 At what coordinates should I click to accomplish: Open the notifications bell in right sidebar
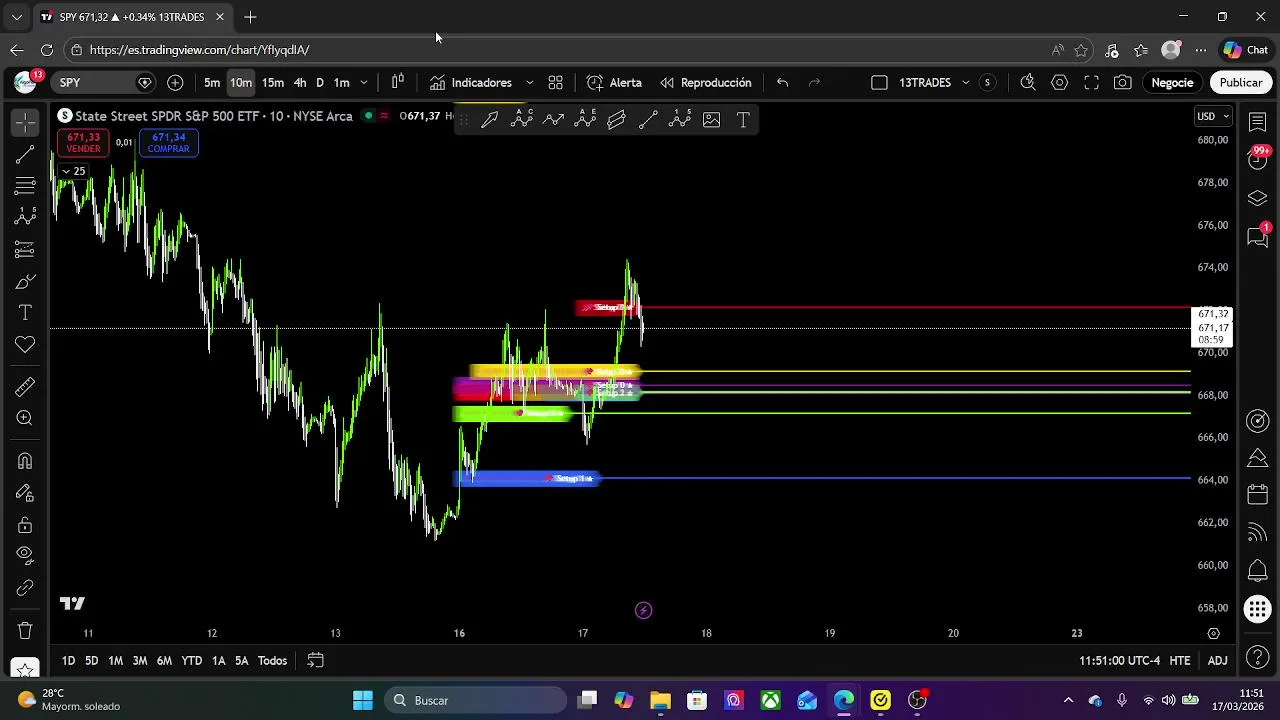(x=1258, y=571)
